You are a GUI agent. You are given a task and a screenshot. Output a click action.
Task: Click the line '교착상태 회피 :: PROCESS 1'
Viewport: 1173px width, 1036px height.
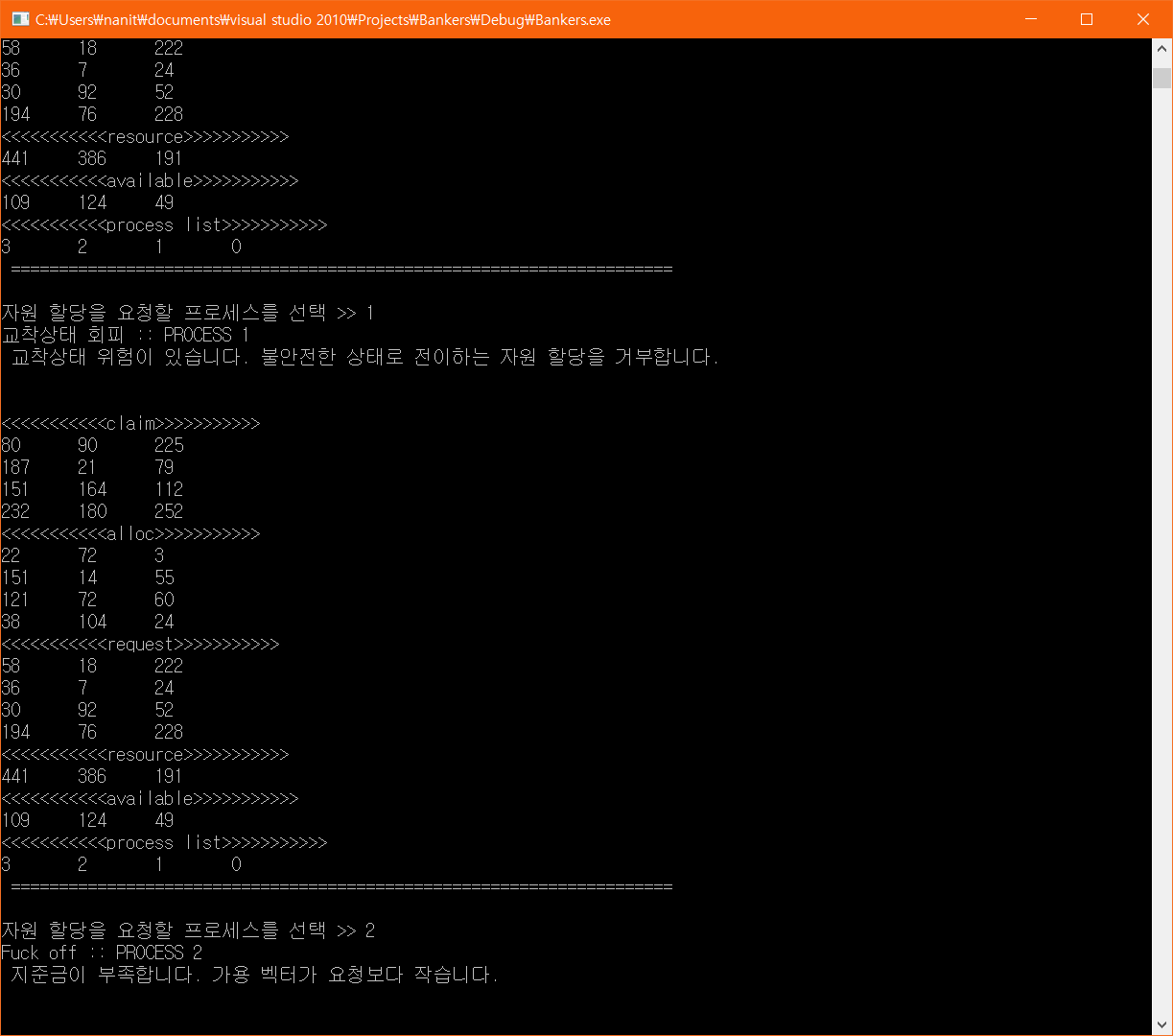[125, 335]
